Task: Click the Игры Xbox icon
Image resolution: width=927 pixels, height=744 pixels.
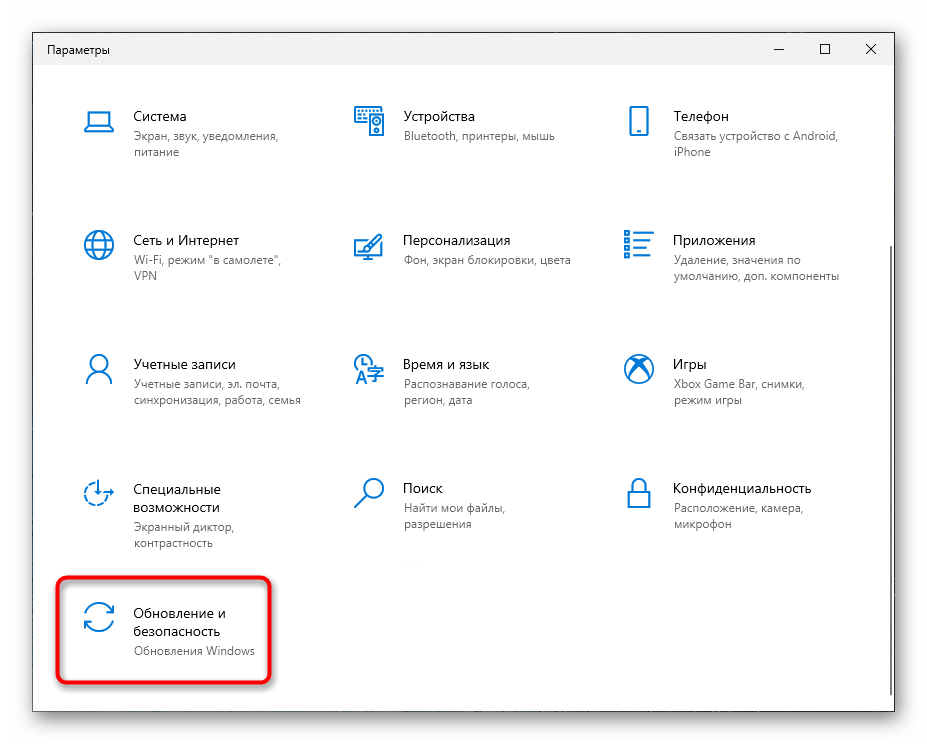Action: click(x=638, y=369)
